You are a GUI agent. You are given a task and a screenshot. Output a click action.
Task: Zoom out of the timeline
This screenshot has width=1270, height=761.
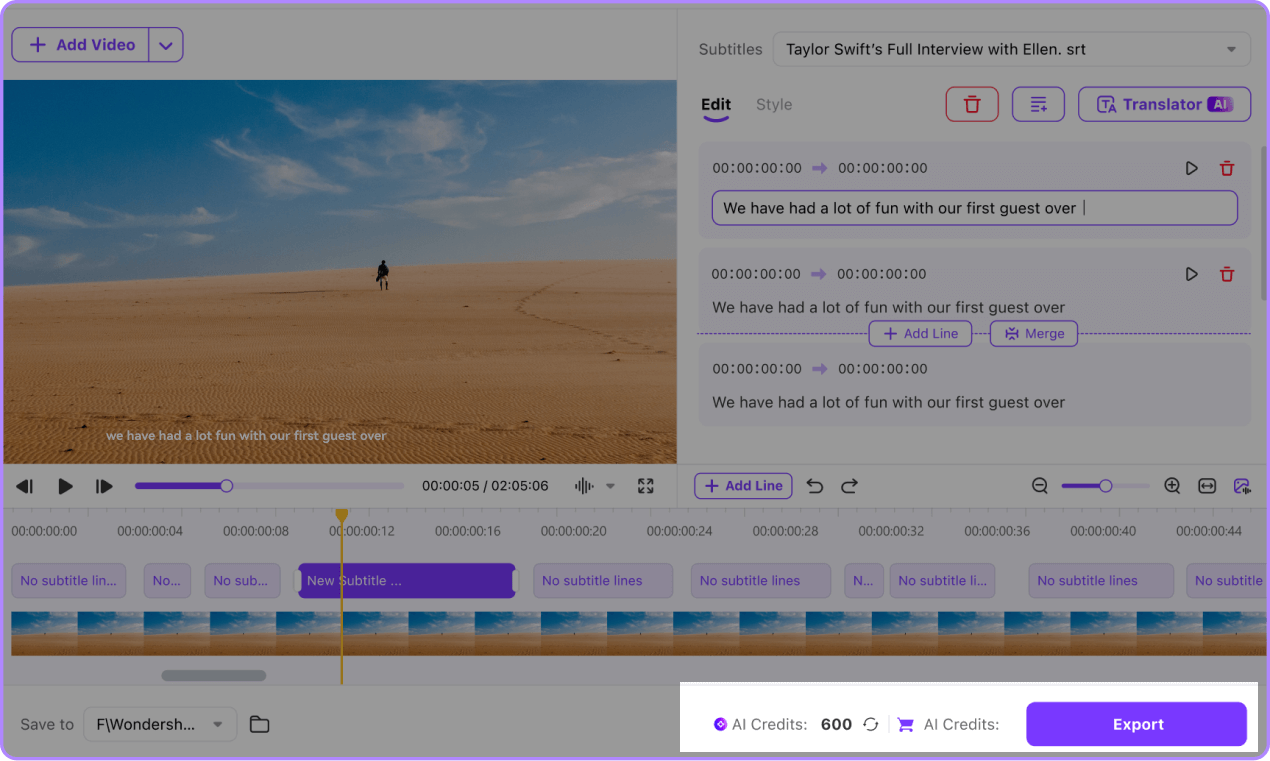pyautogui.click(x=1040, y=486)
